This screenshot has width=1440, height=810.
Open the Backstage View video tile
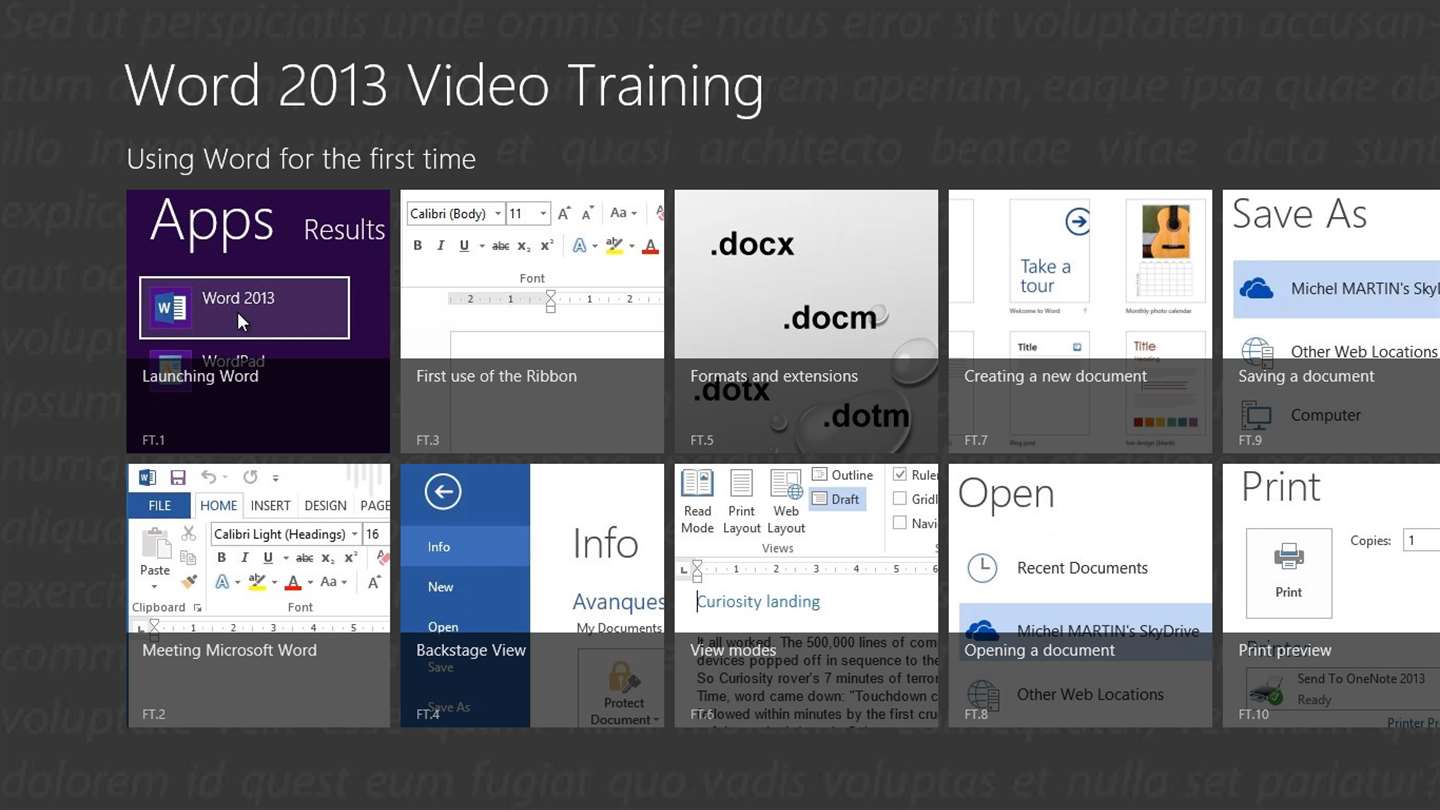point(532,595)
